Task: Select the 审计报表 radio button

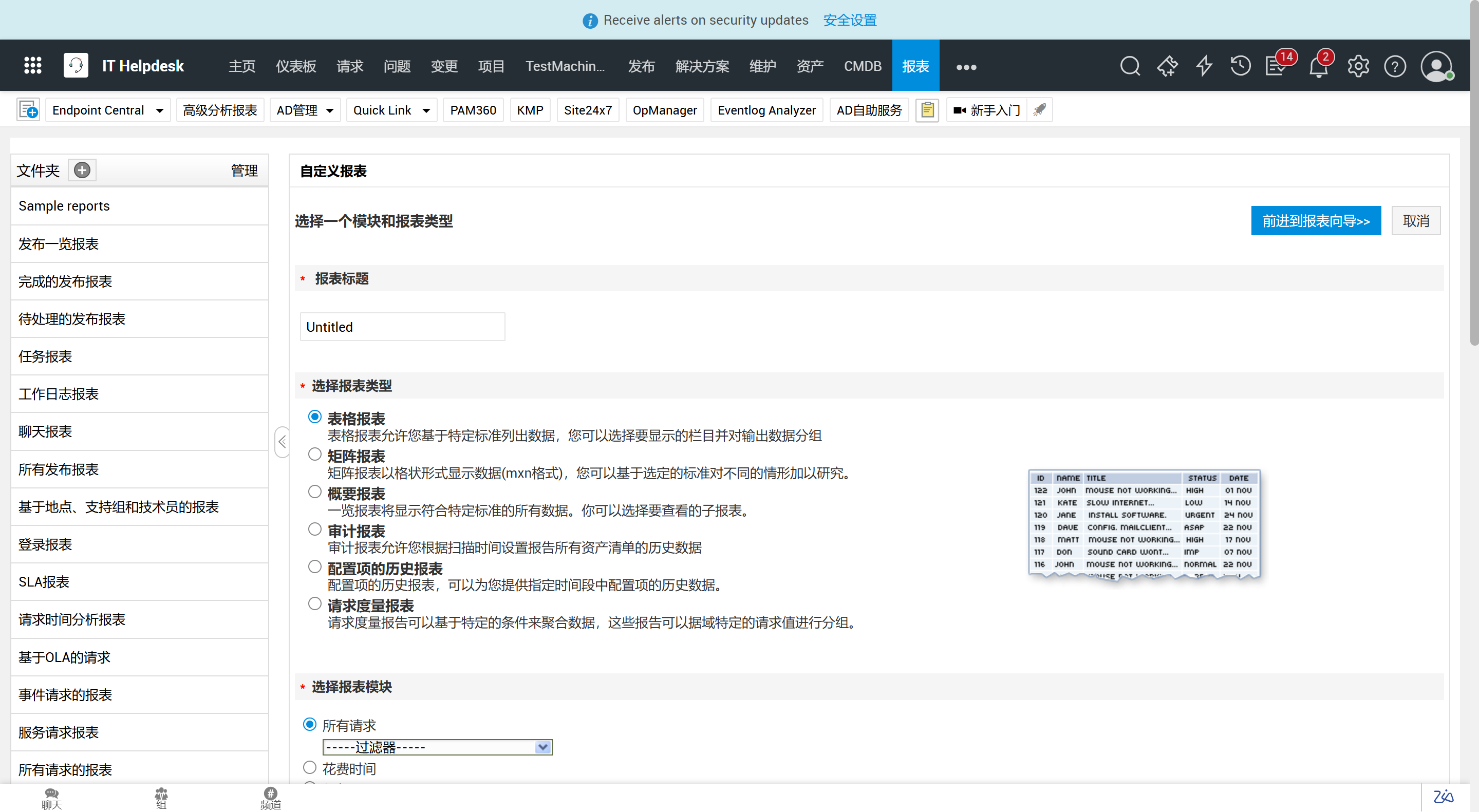Action: coord(314,528)
